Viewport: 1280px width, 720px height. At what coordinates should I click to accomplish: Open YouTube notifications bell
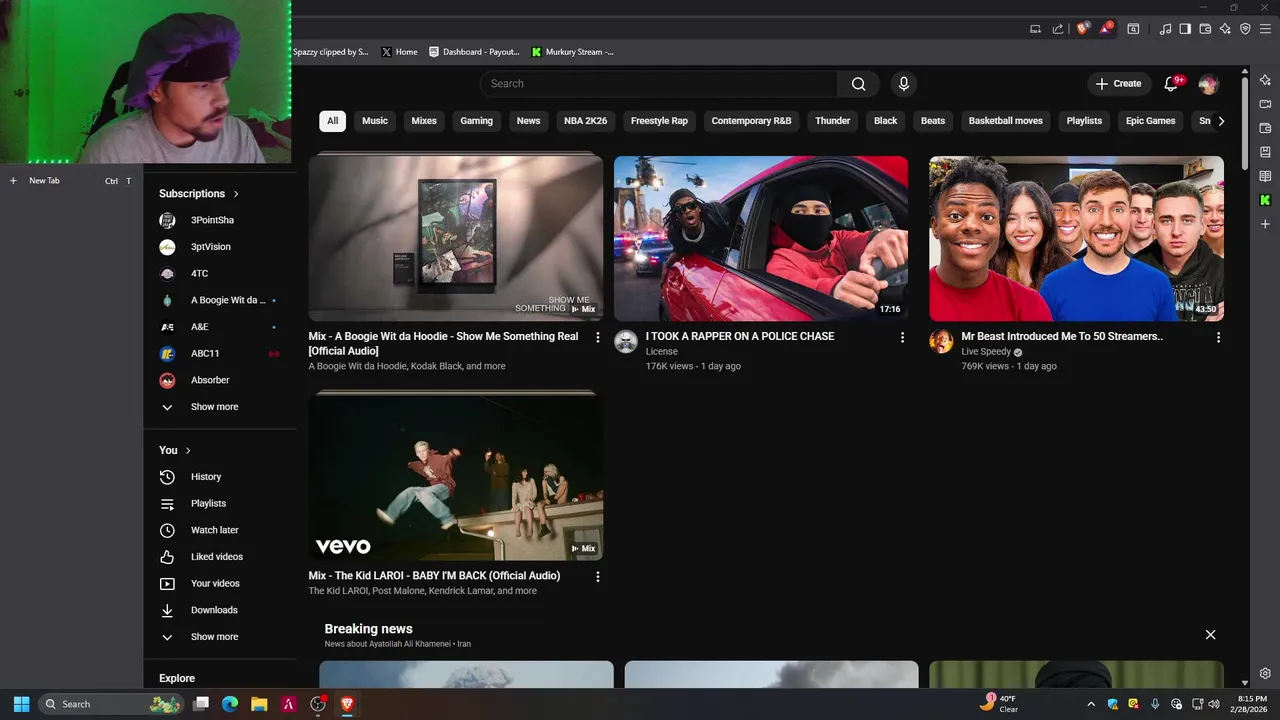click(1171, 84)
